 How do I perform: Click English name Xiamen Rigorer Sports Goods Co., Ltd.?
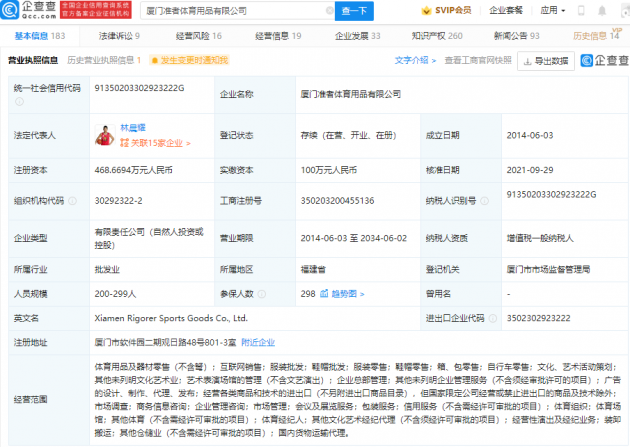171,318
